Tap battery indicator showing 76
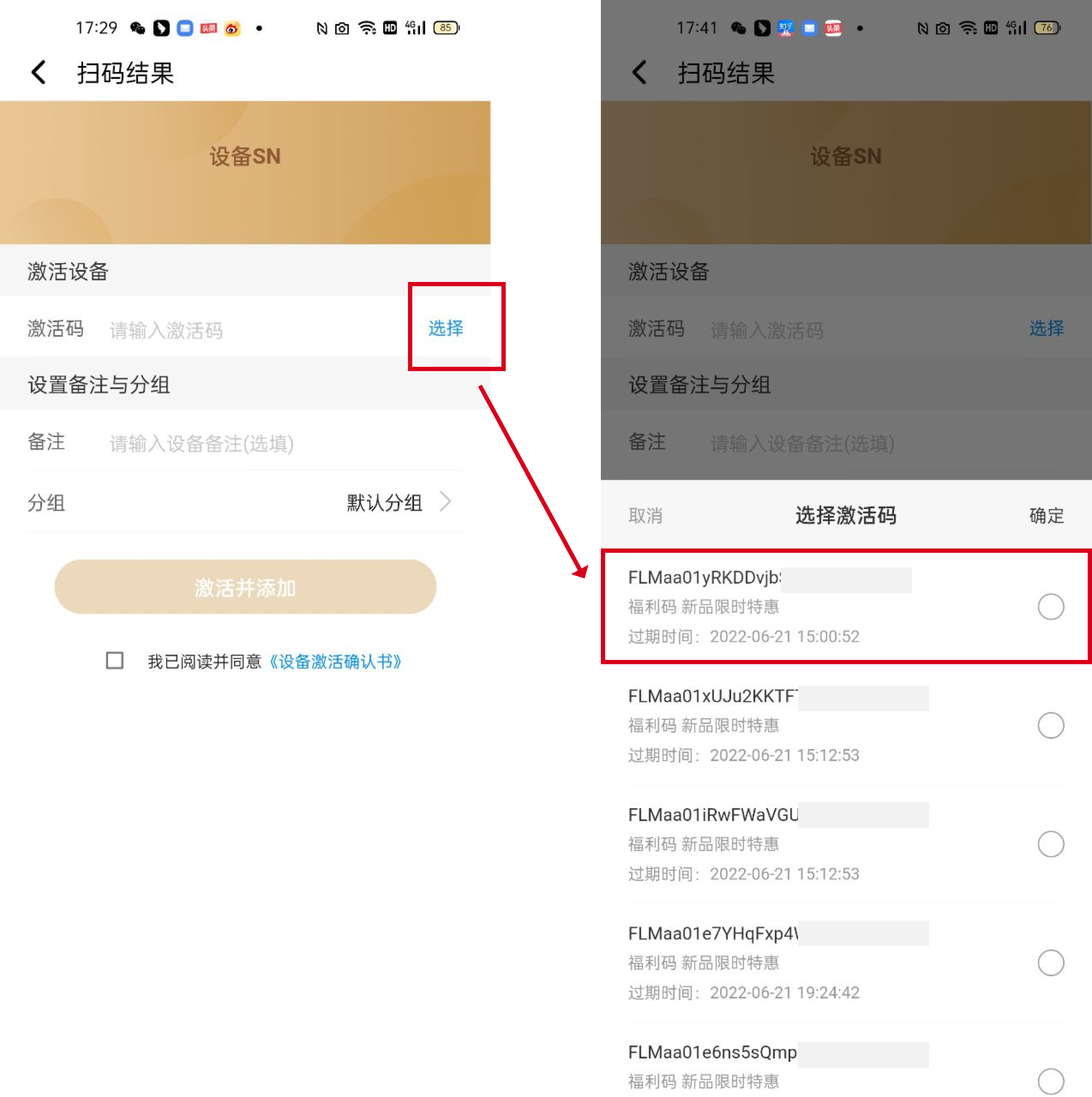The image size is (1092, 1097). [x=1047, y=27]
